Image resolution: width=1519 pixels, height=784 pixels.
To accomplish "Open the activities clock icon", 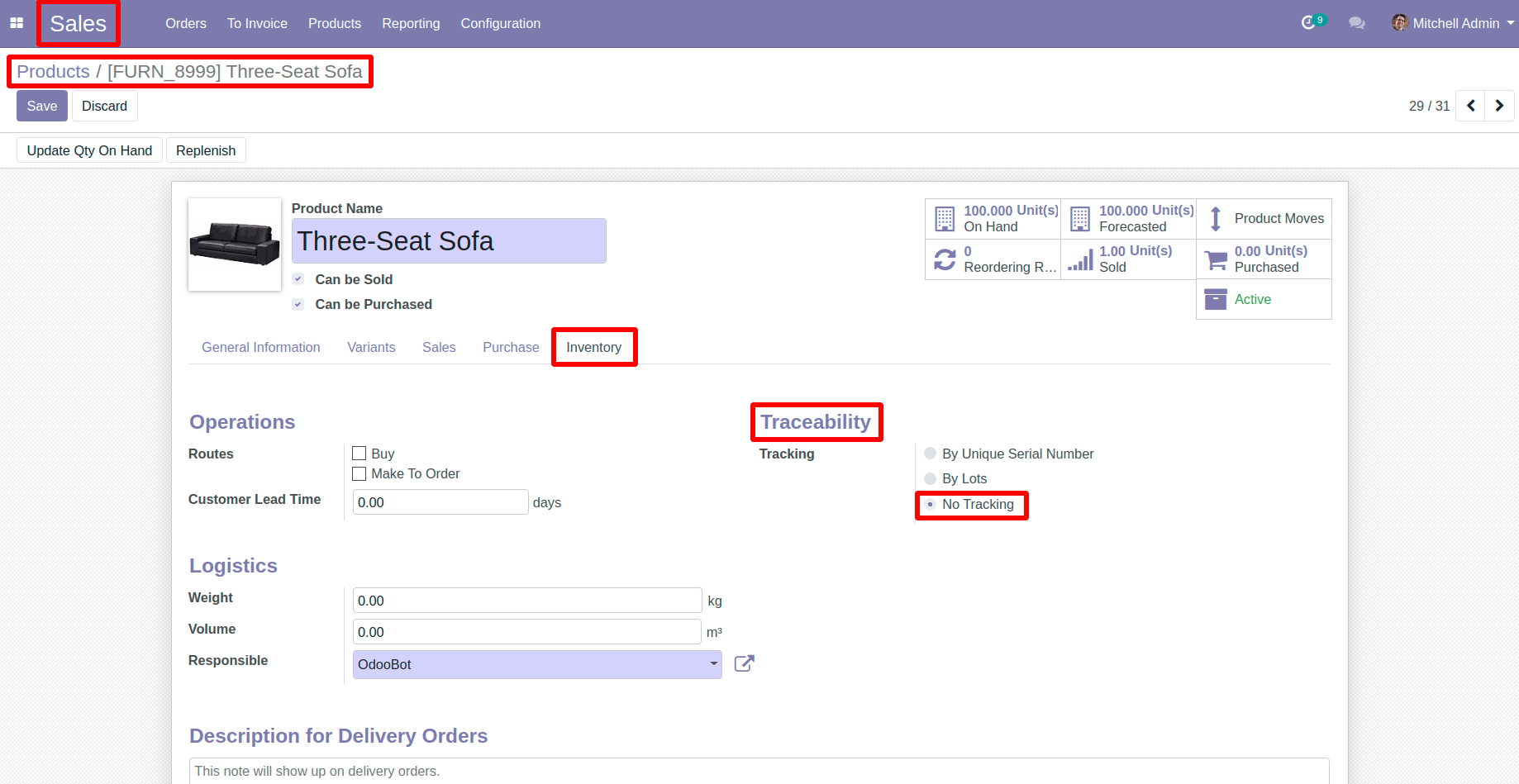I will (1308, 23).
